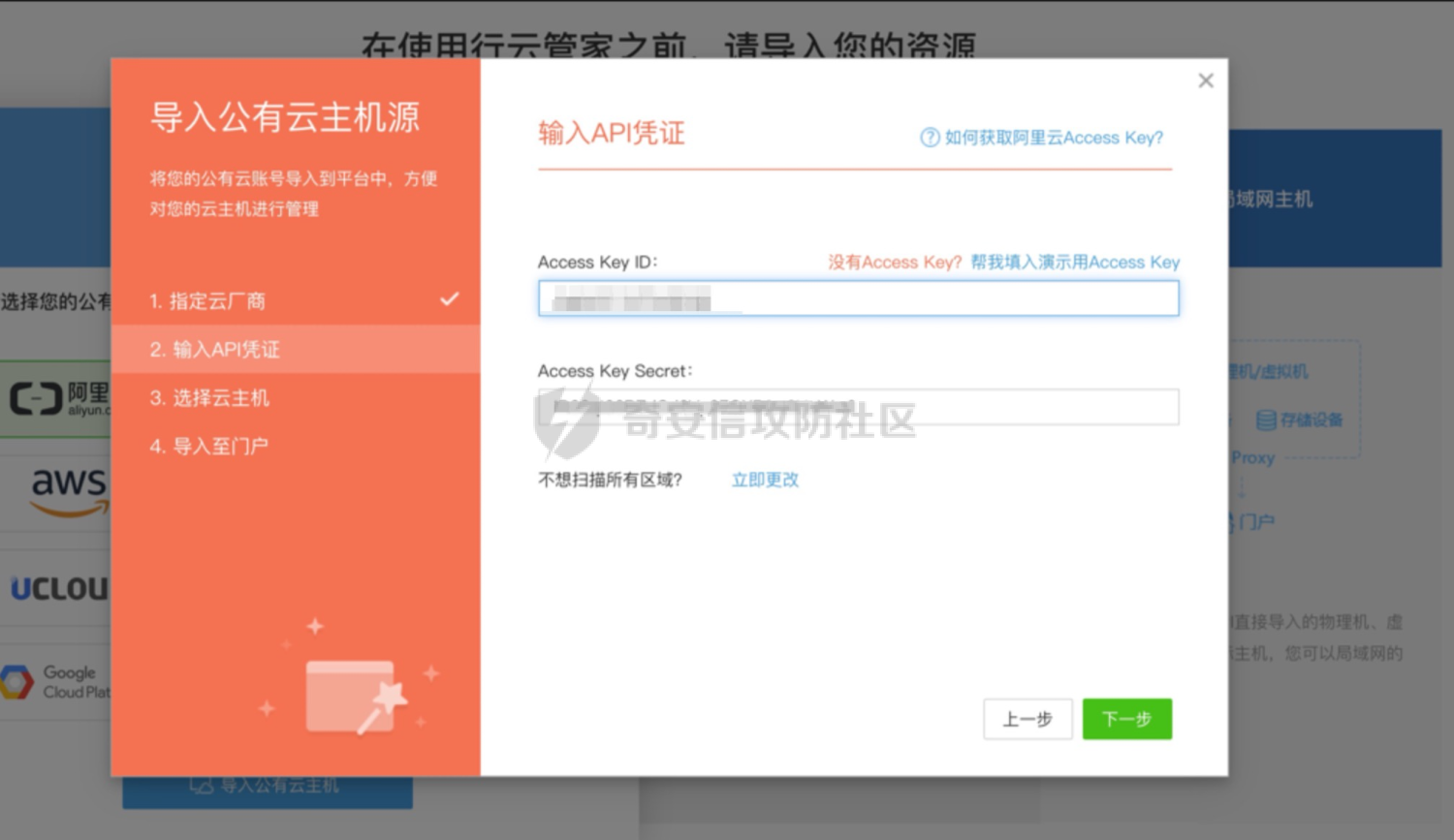
Task: Click the 不想扫描所有区域? text
Action: coord(611,480)
